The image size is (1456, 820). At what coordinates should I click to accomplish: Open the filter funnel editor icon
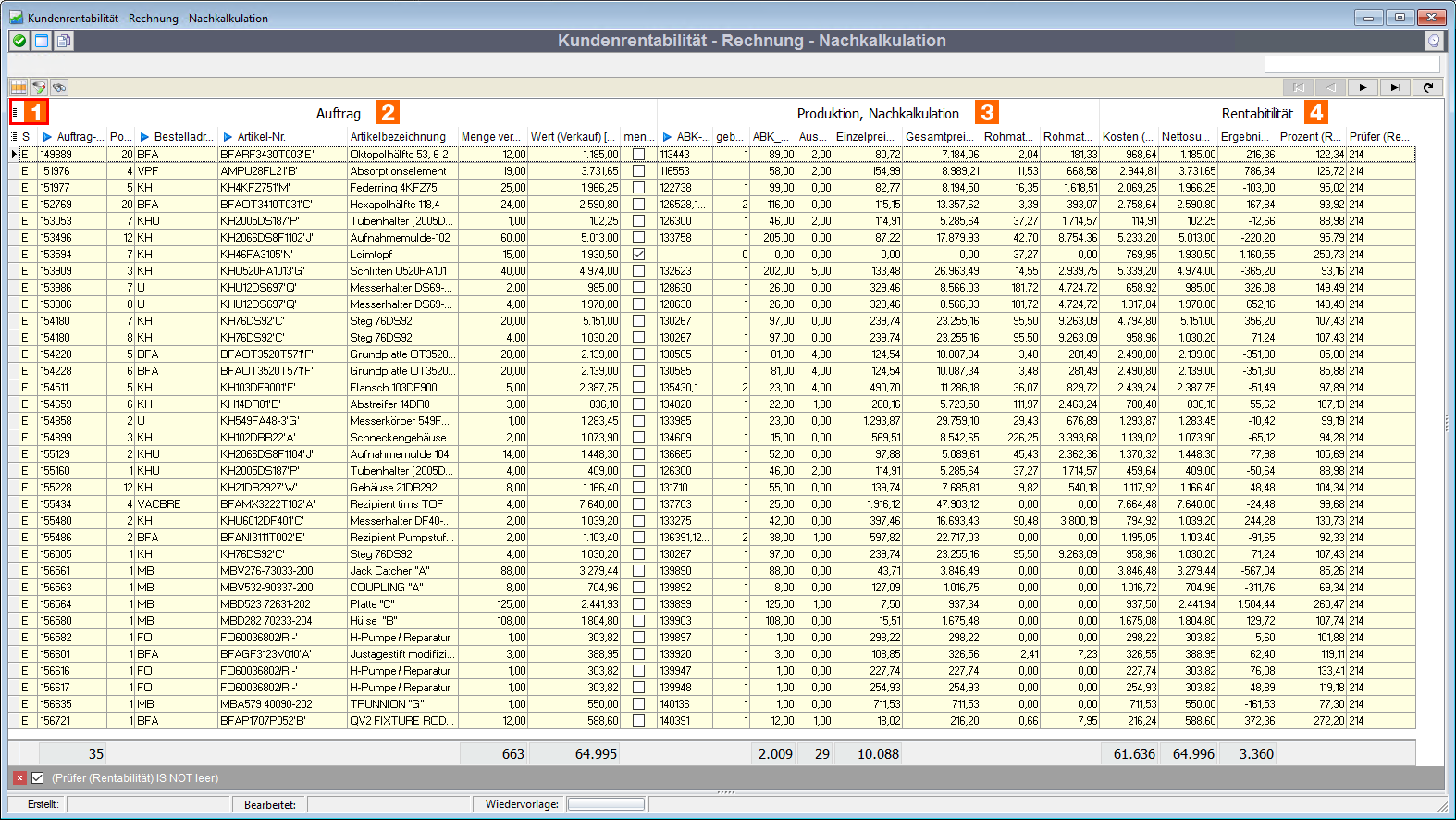(39, 87)
